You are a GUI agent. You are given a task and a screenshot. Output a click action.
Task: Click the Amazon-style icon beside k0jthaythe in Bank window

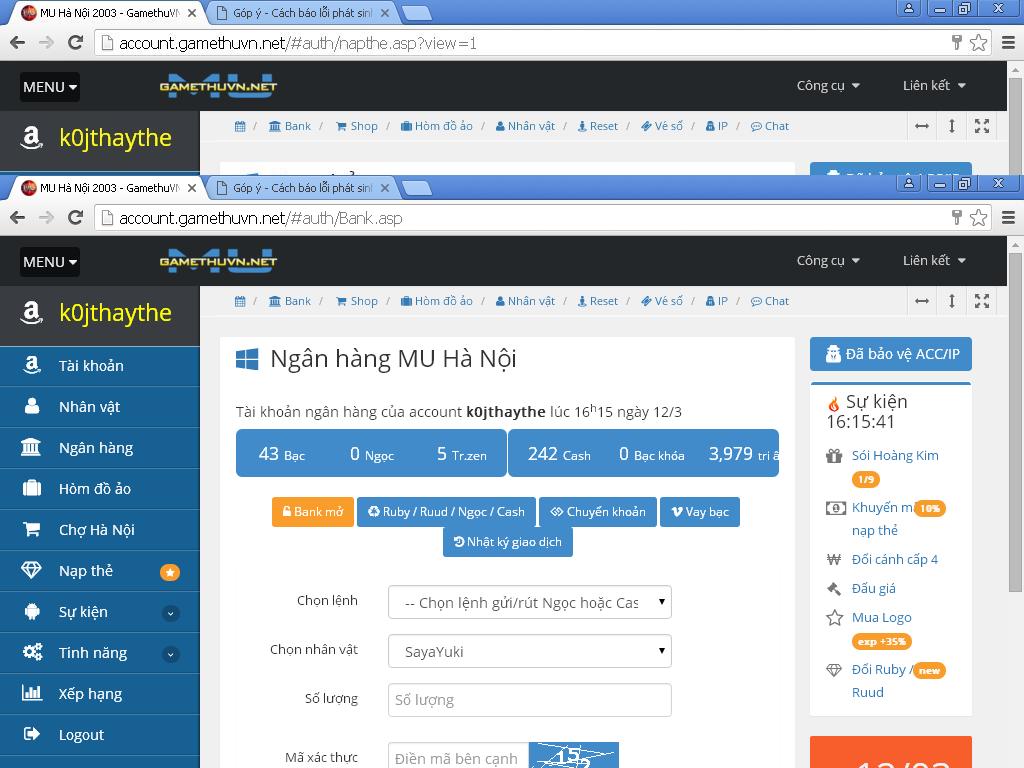pyautogui.click(x=31, y=313)
